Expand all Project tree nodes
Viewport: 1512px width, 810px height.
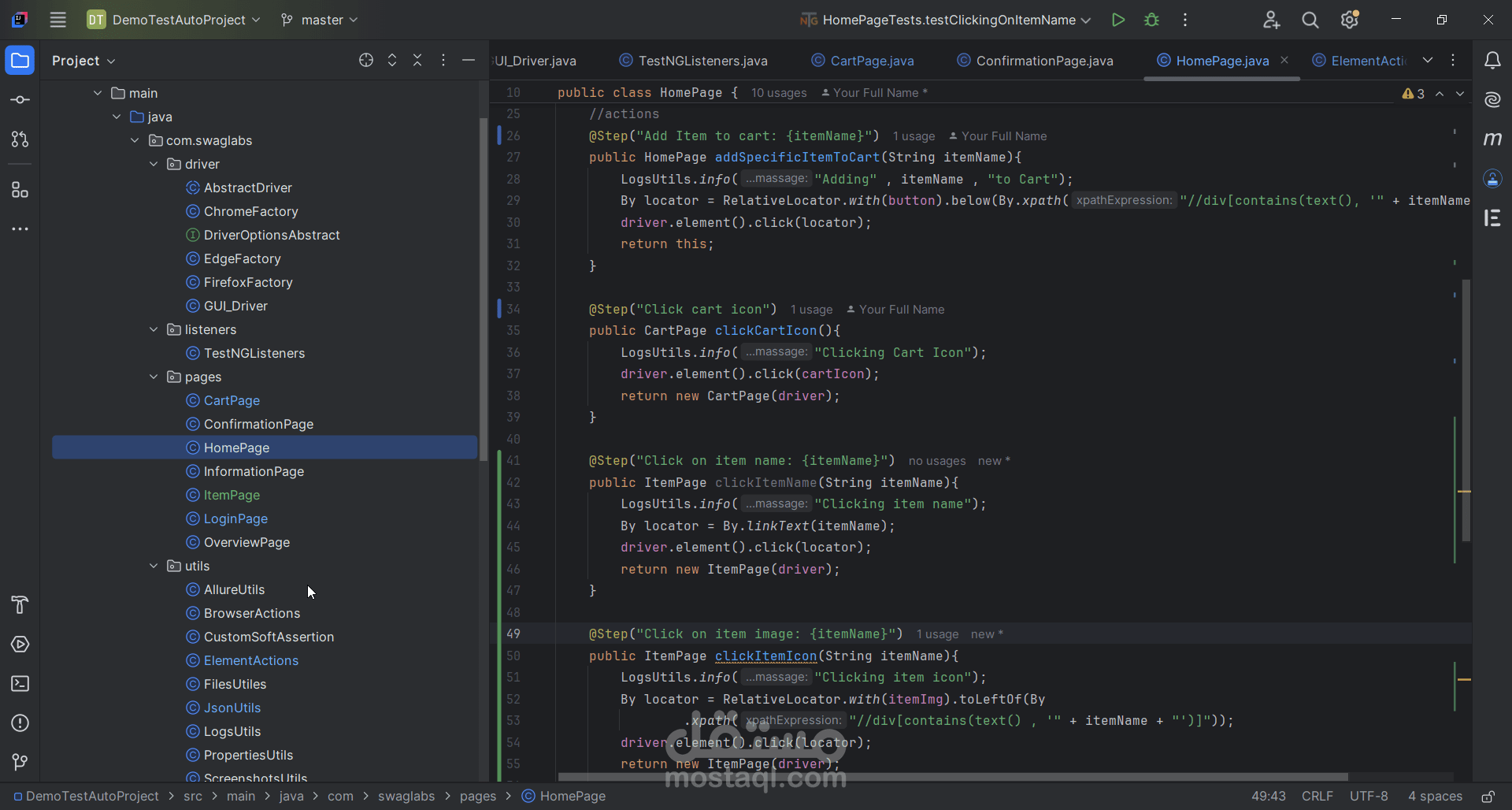click(392, 61)
